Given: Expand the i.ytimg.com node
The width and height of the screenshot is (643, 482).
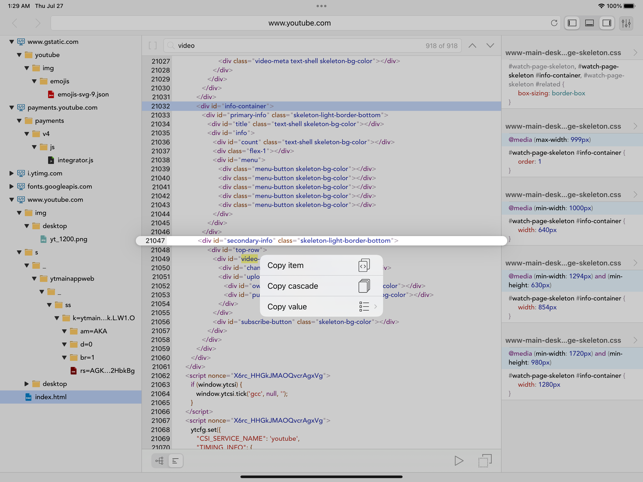Looking at the screenshot, I should (x=11, y=173).
